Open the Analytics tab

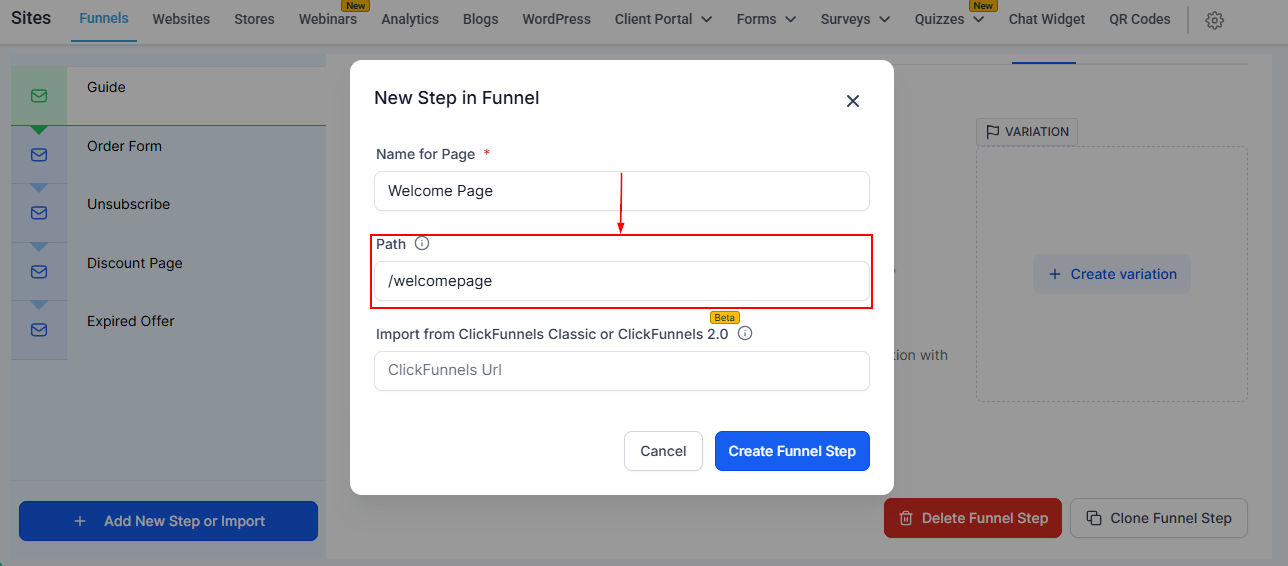410,19
